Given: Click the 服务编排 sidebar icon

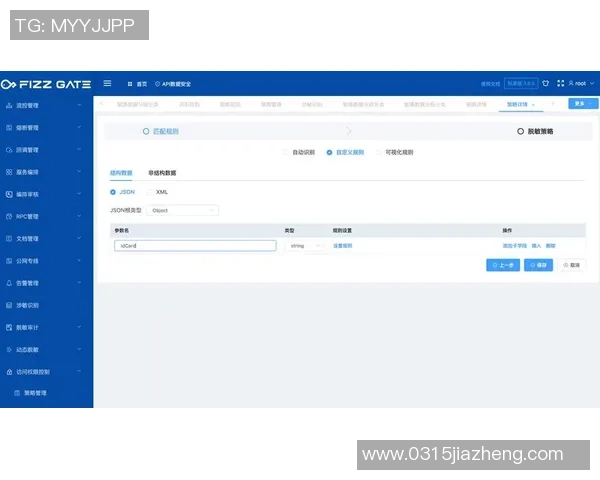Looking at the screenshot, I should tap(9, 172).
